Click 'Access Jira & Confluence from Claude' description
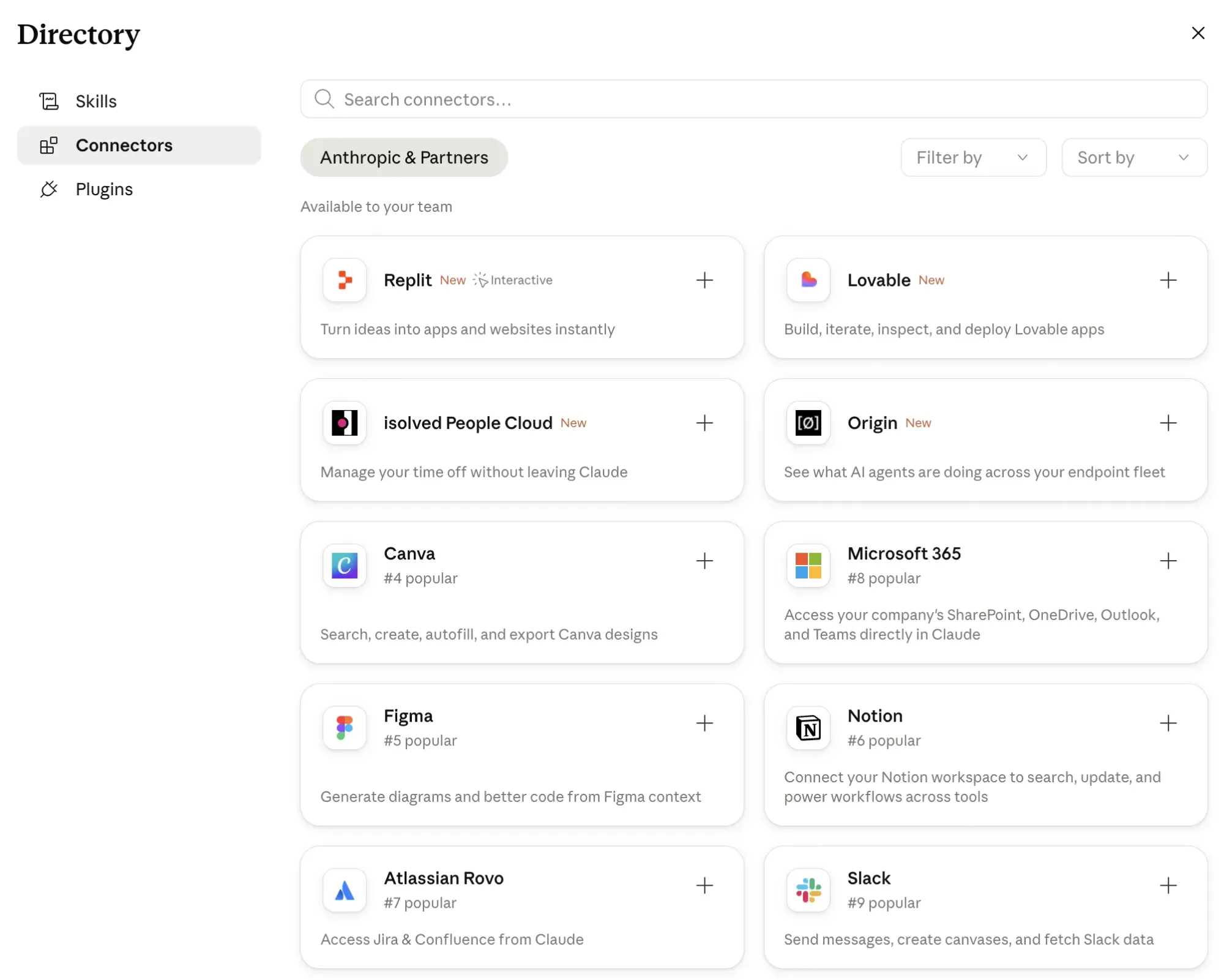 (452, 939)
